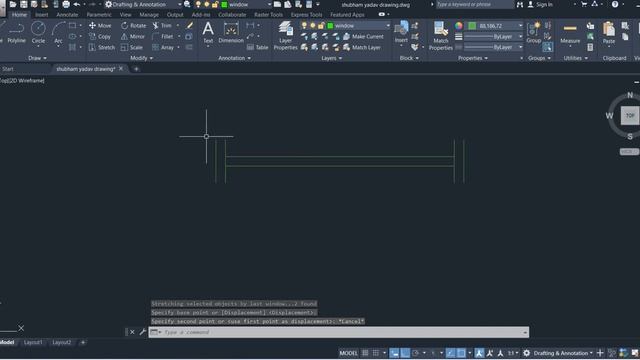Viewport: 640px width, 360px height.
Task: Toggle object snap tracking in status bar
Action: tap(451, 353)
